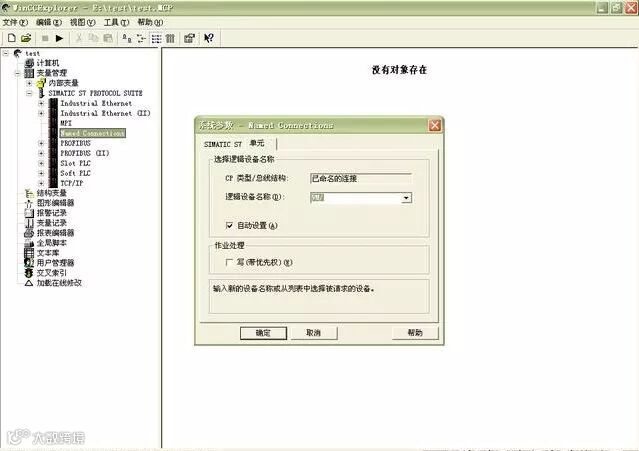Expand the Slot PLC node
This screenshot has height=451, width=639.
[x=41, y=163]
